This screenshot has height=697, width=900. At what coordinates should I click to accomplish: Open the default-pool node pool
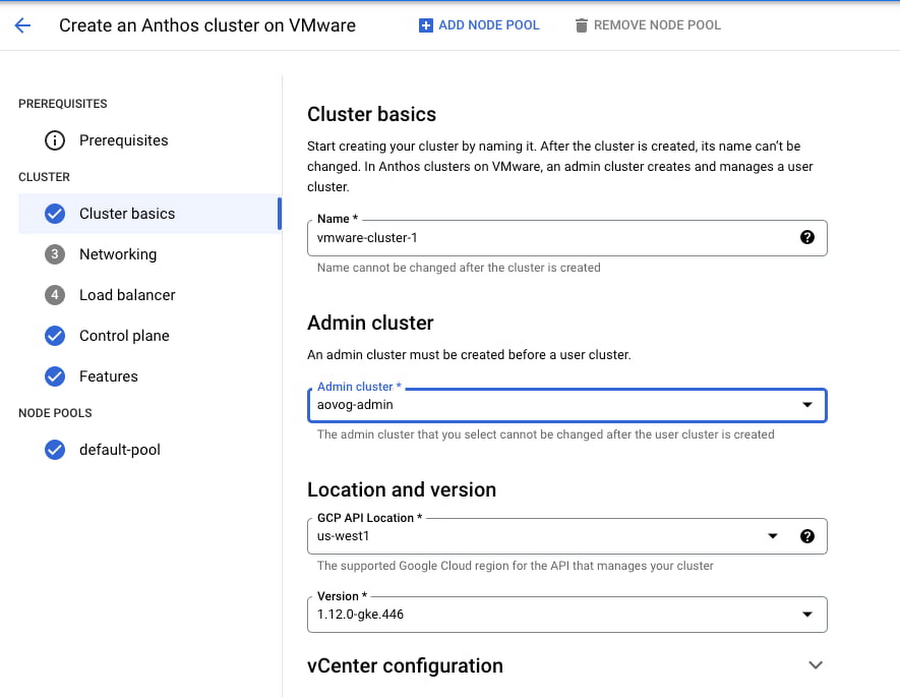point(119,450)
